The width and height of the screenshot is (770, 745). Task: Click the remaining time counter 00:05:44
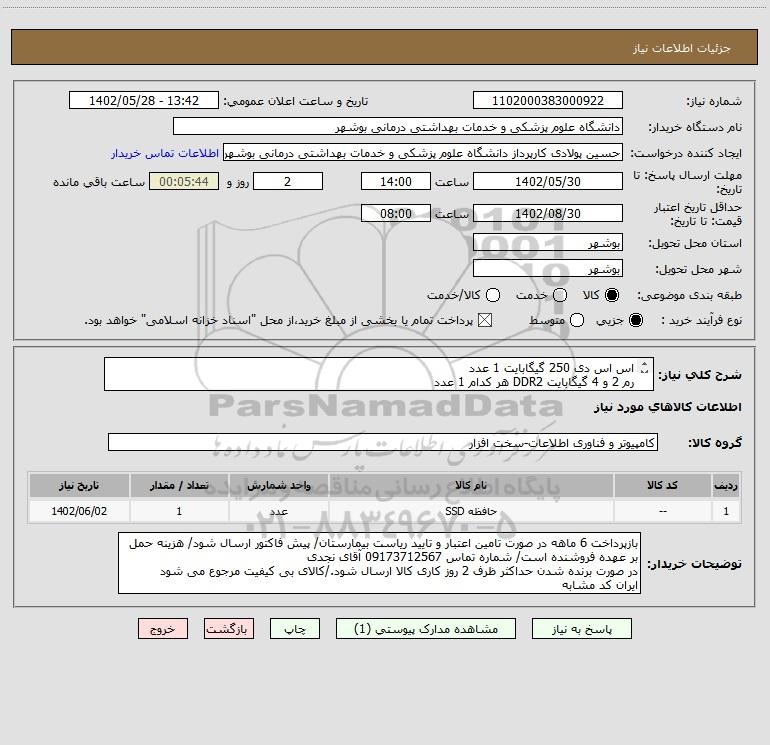184,181
